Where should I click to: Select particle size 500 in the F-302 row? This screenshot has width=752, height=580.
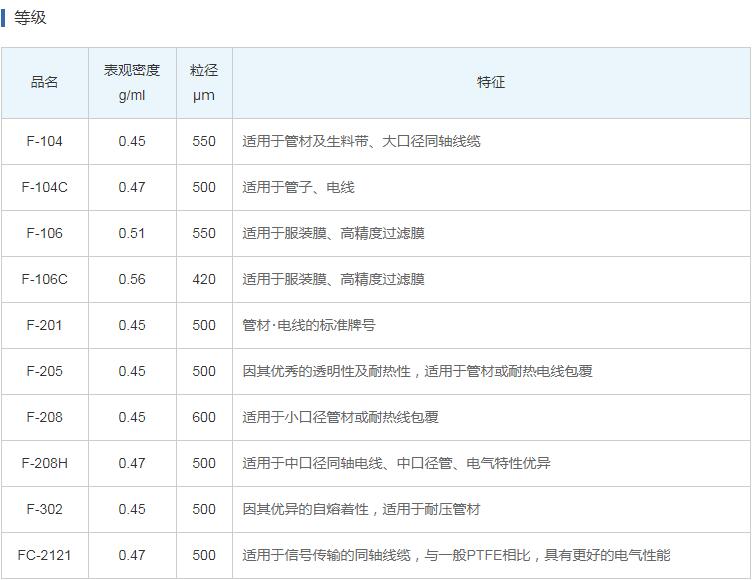(204, 509)
